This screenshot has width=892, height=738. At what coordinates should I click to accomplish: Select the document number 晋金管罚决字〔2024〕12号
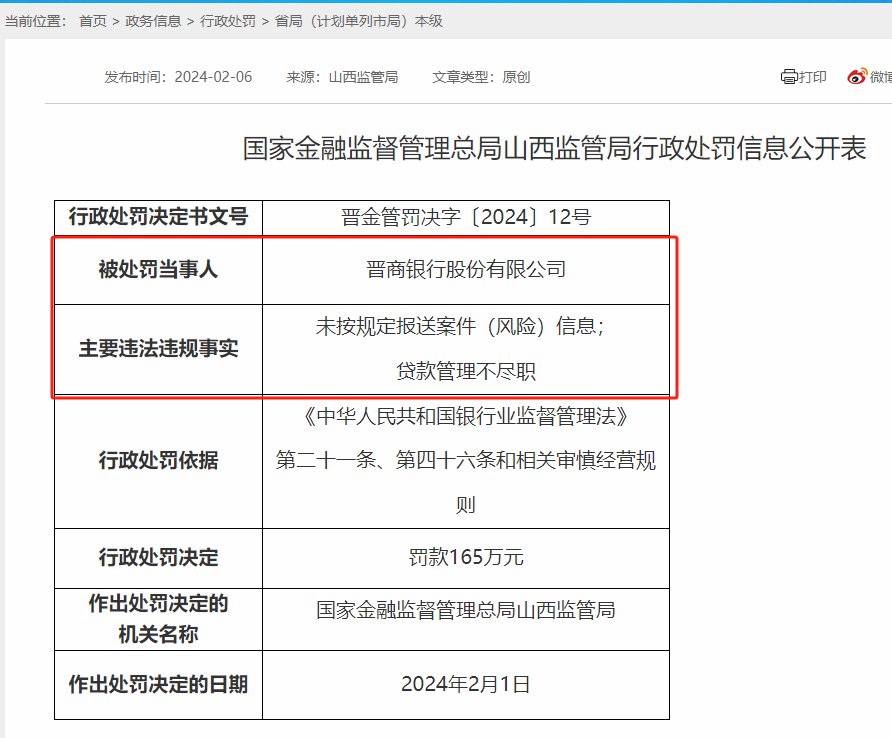coord(466,217)
